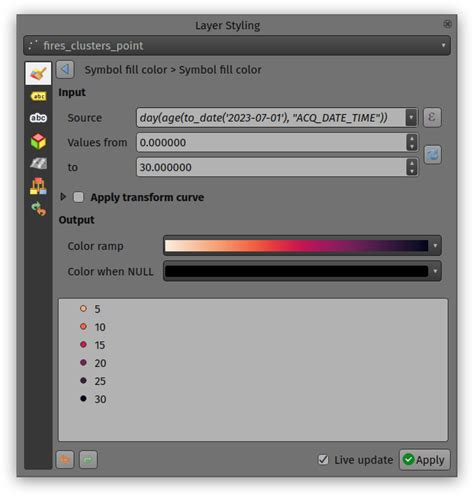Open the Source expression dropdown arrow

click(411, 117)
